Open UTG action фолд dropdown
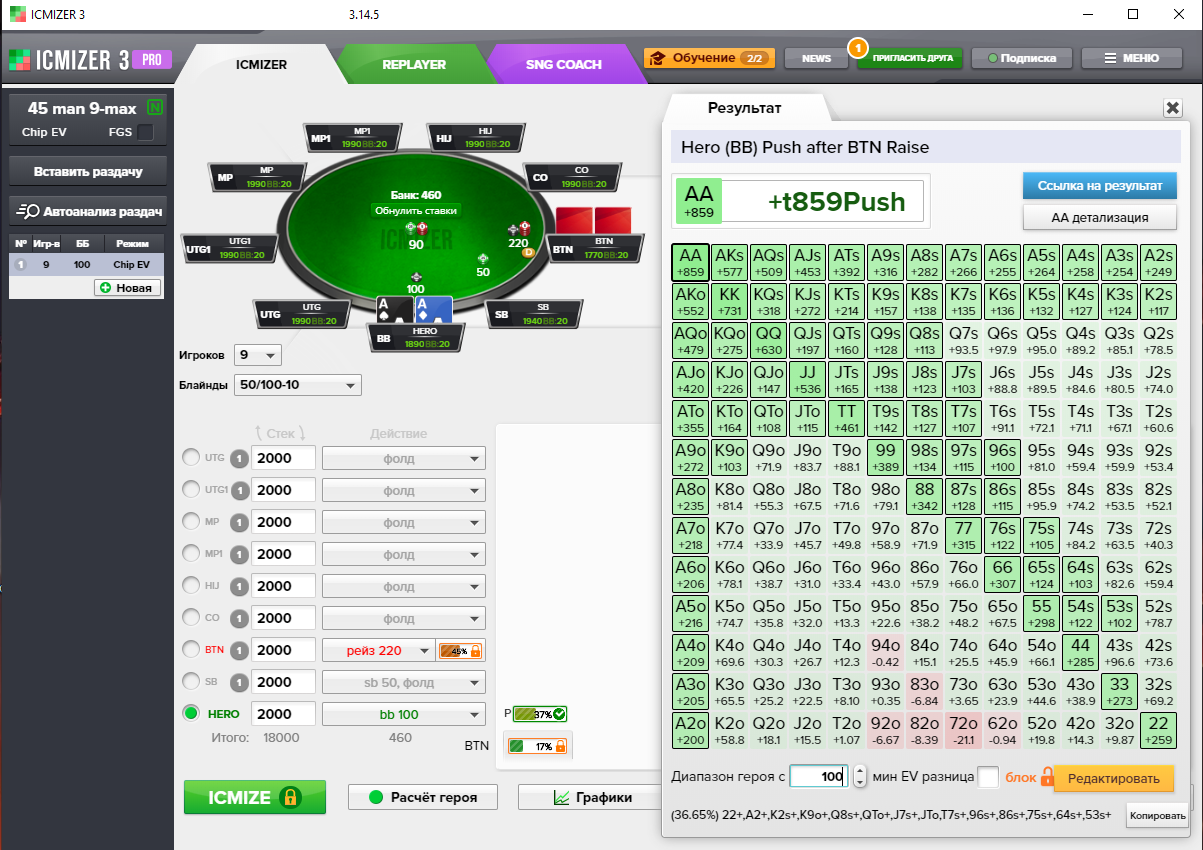Viewport: 1203px width, 850px height. (404, 458)
